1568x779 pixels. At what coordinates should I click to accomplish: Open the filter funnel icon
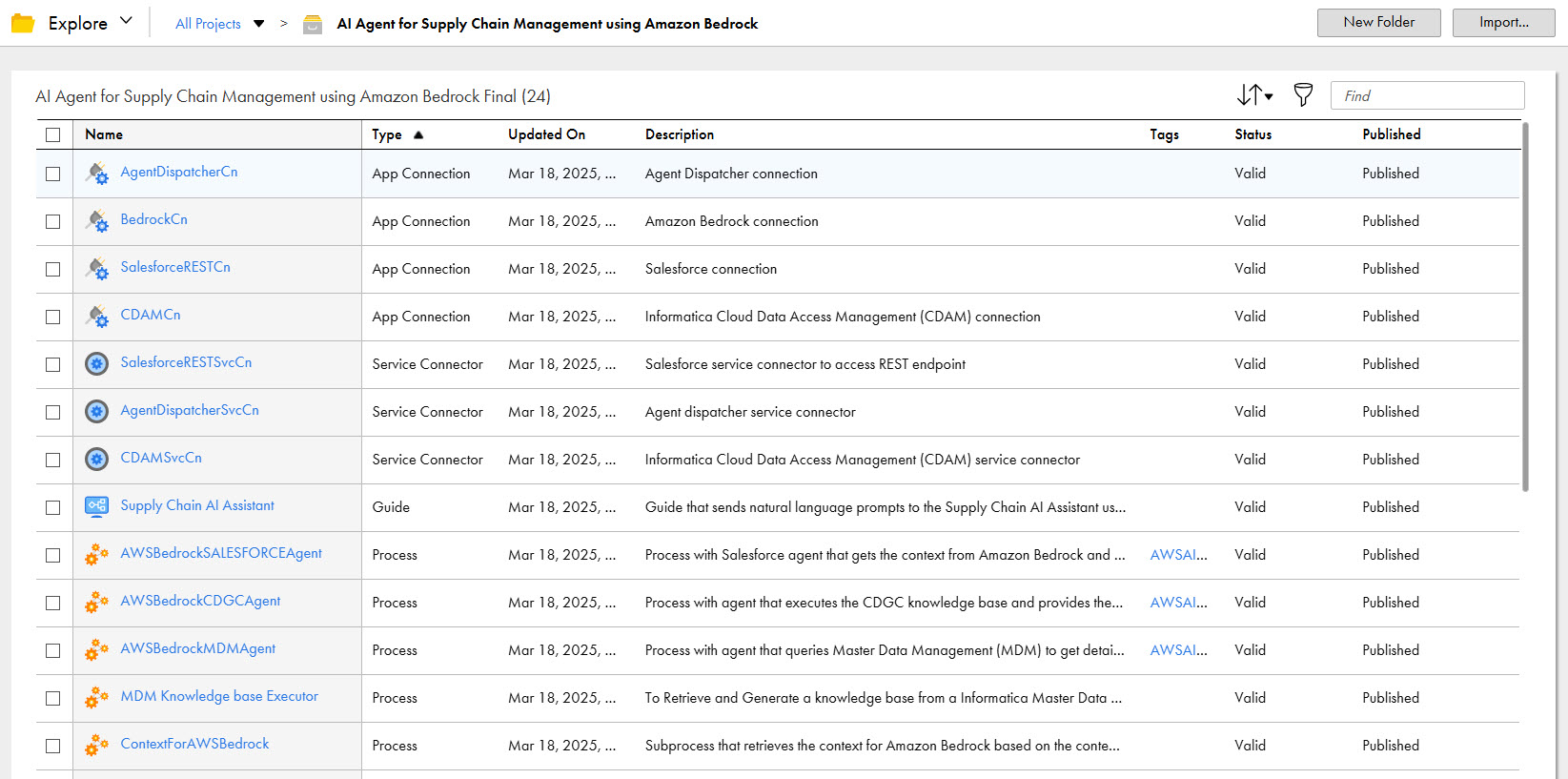pos(1303,94)
